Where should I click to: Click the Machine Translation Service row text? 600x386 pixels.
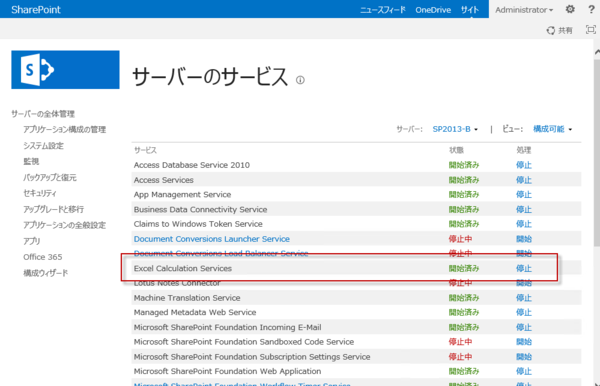pyautogui.click(x=187, y=298)
